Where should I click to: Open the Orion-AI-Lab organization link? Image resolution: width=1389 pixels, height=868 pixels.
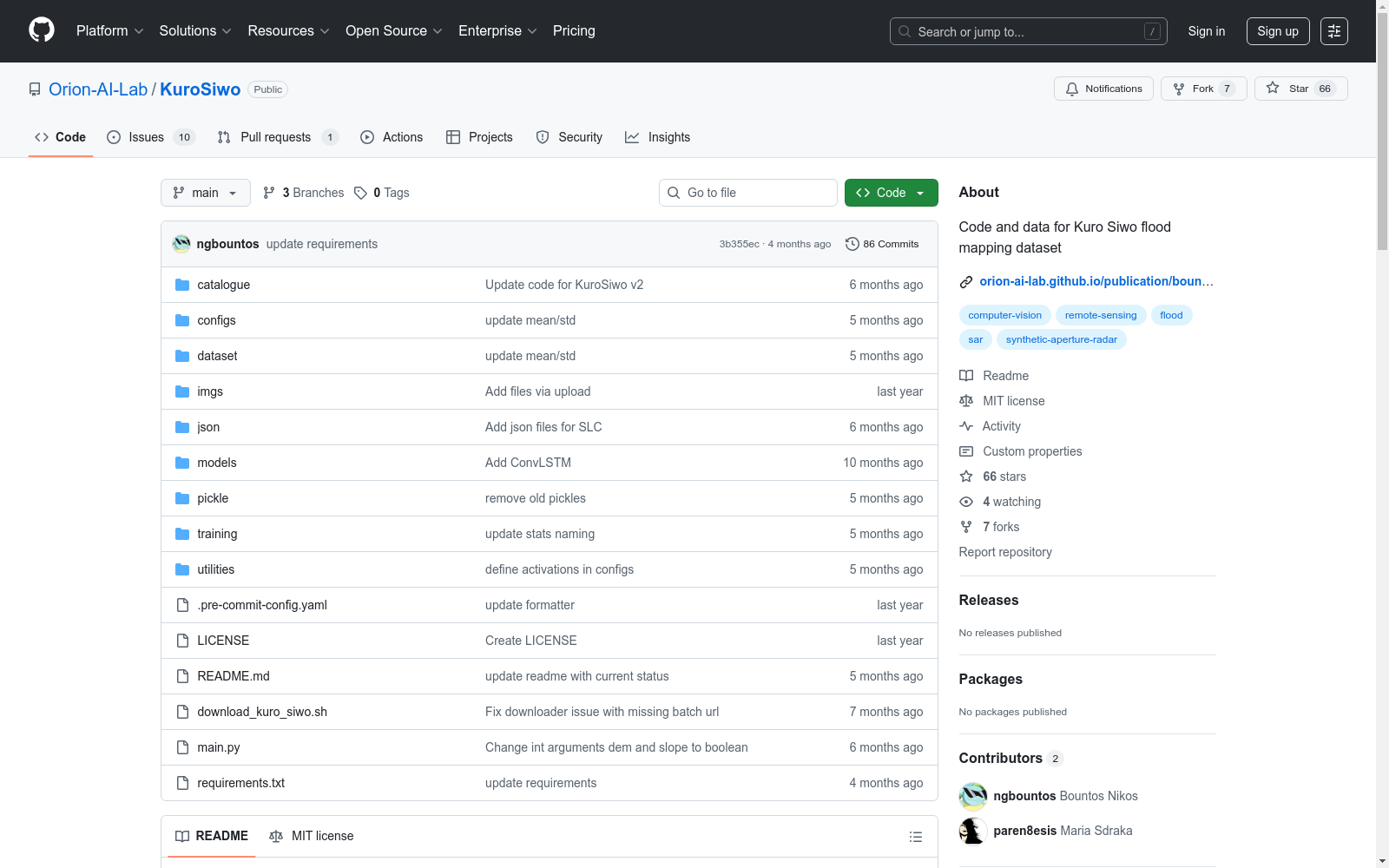tap(98, 89)
